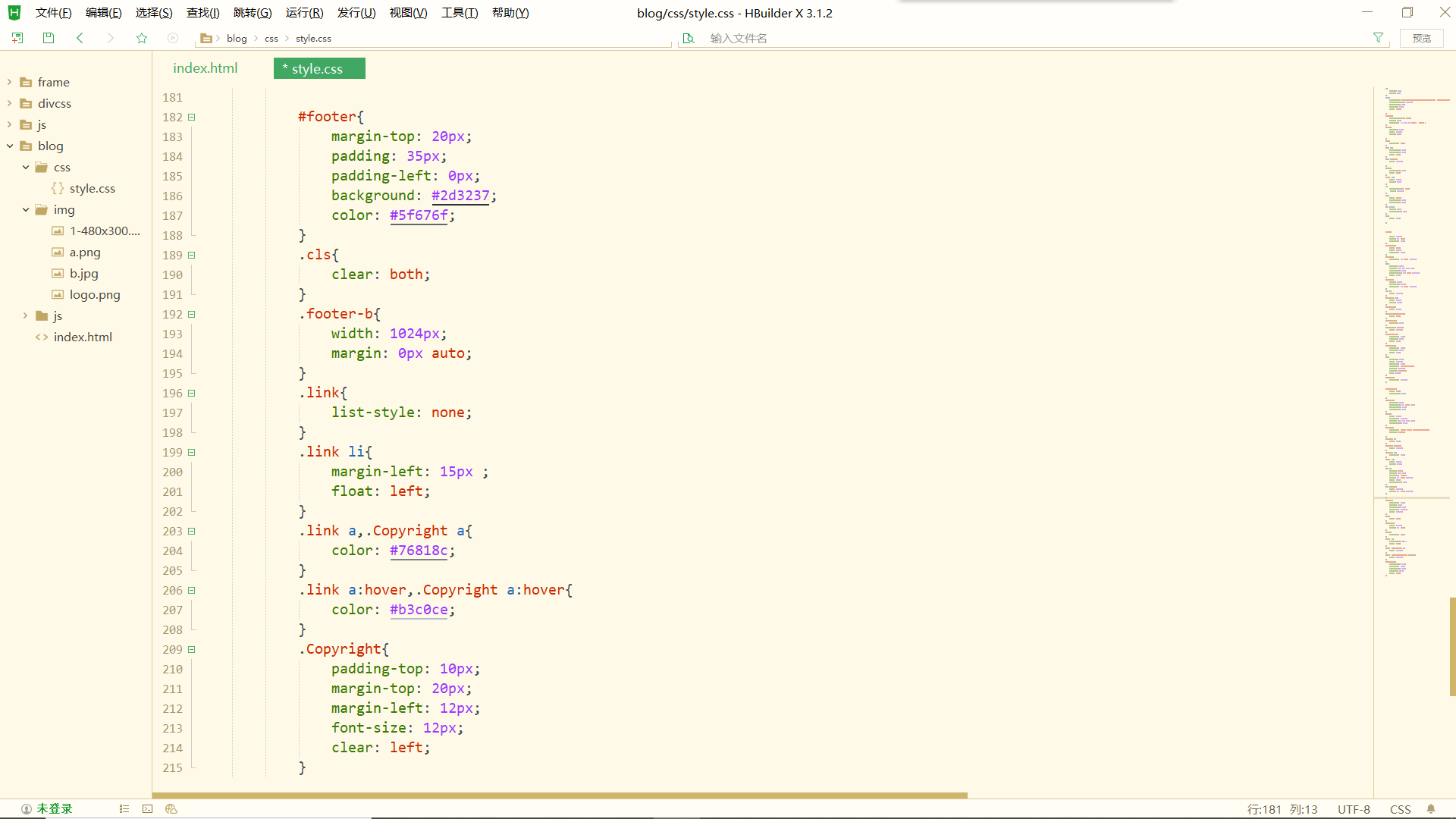Open the terminal icon in status bar
This screenshot has width=1456, height=819.
point(148,809)
